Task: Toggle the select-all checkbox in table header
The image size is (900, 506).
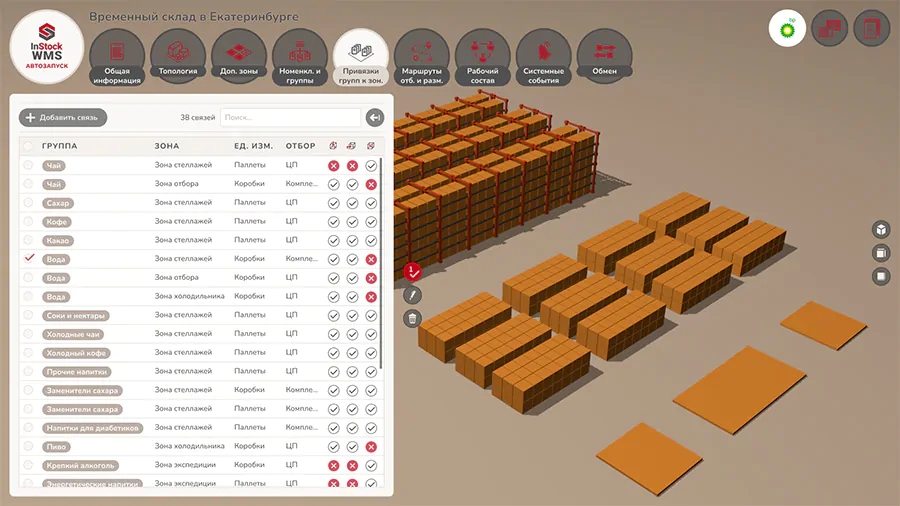Action: (x=28, y=146)
